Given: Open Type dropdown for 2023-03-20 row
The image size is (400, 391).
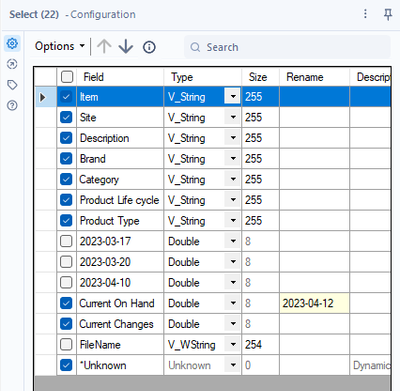Looking at the screenshot, I should click(233, 262).
